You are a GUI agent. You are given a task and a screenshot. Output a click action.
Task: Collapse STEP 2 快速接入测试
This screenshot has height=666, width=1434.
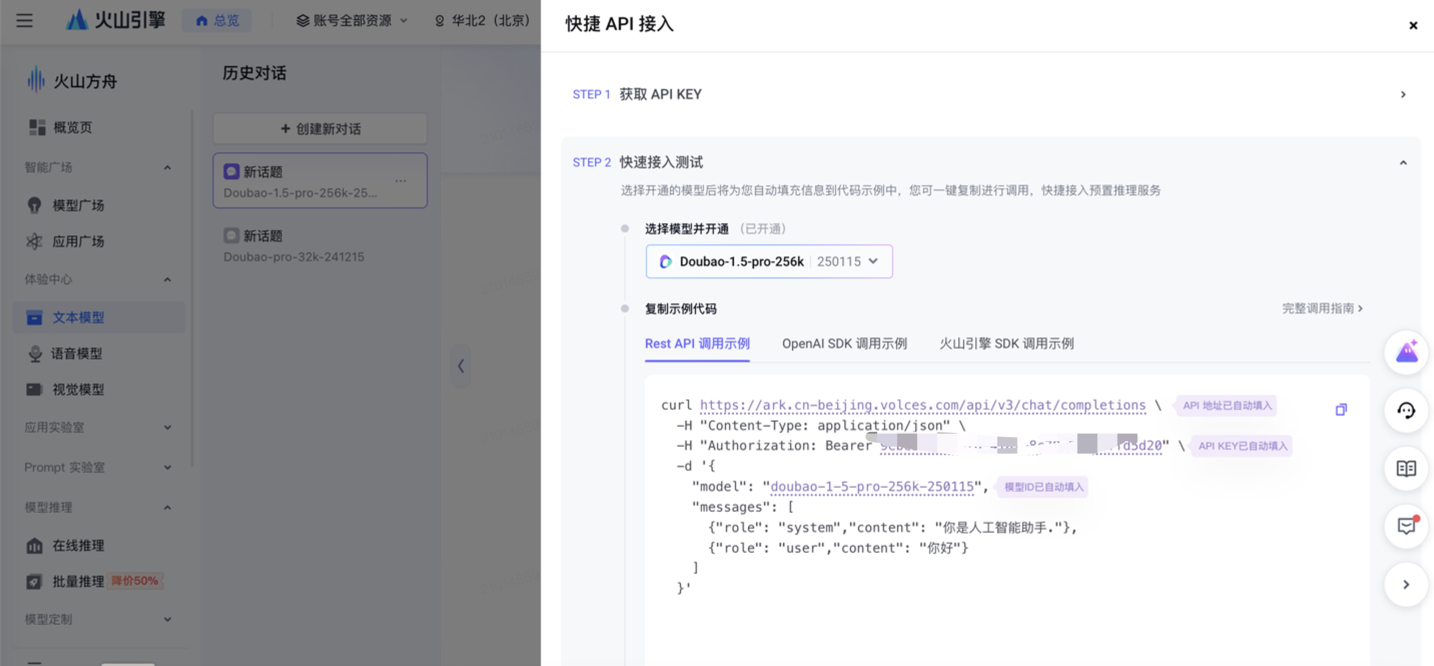(1403, 162)
